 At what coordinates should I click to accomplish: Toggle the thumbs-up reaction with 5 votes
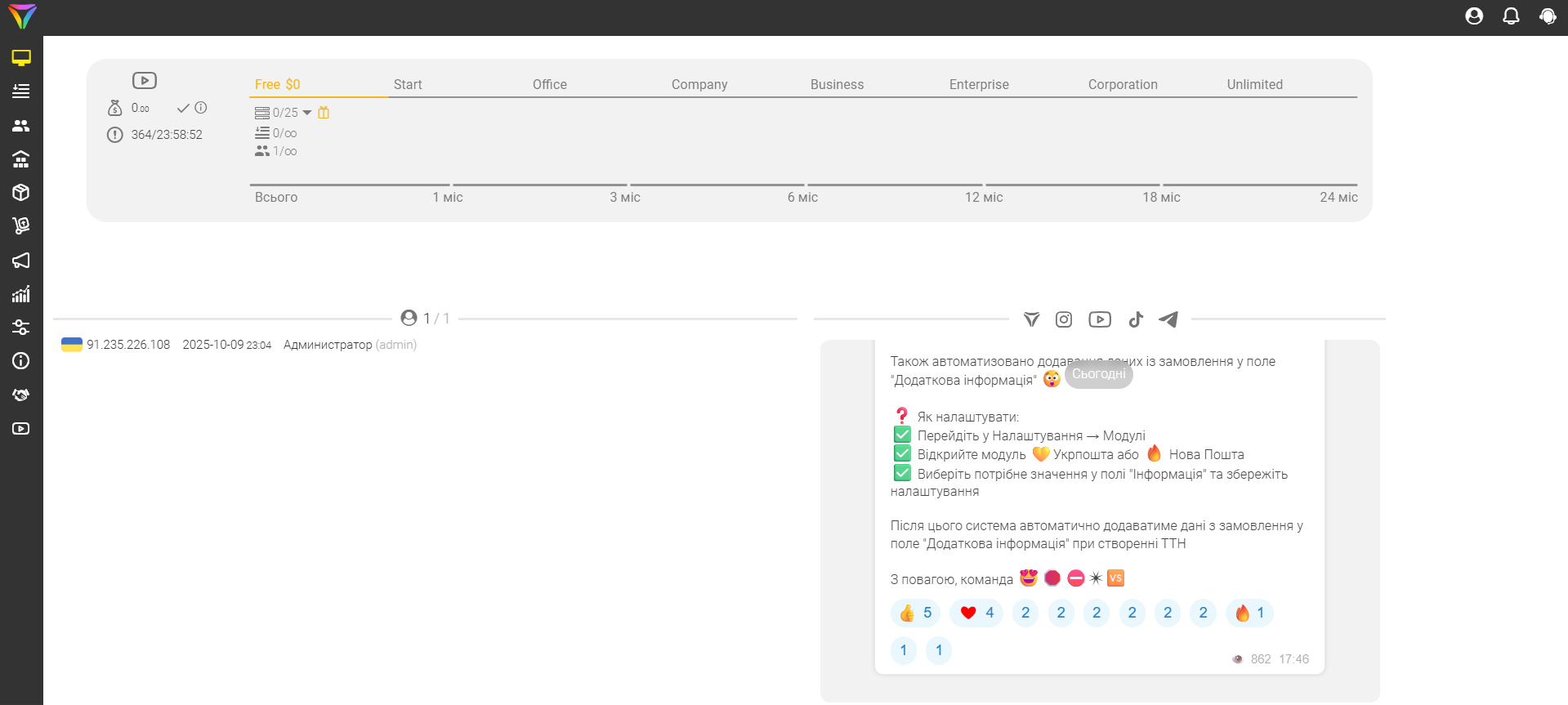point(915,613)
